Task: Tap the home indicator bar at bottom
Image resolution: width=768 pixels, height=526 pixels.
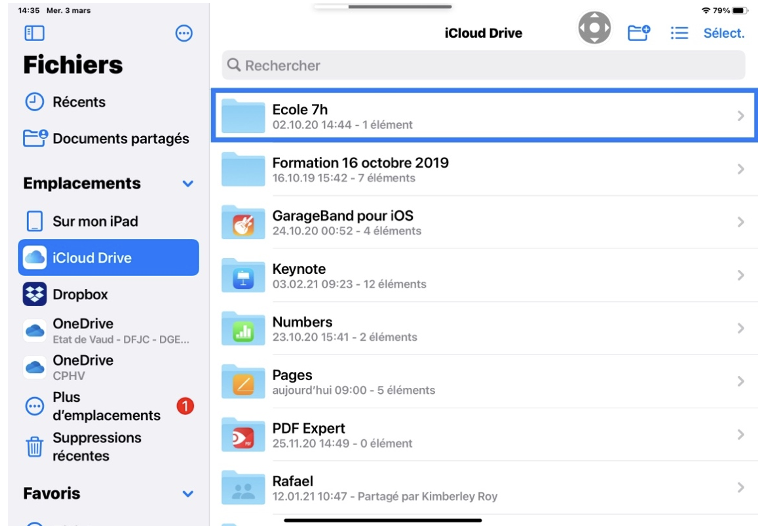Action: (383, 520)
